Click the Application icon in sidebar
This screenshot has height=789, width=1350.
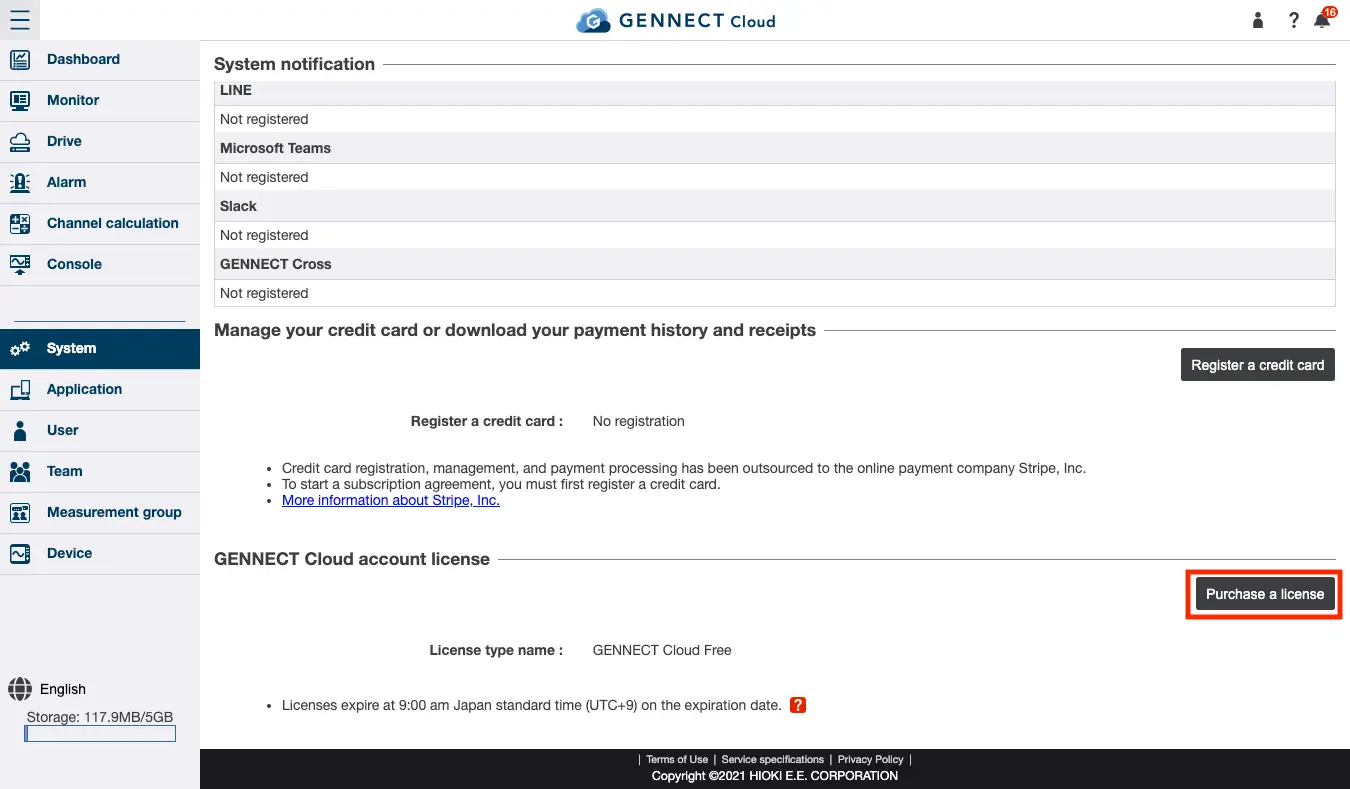[x=20, y=390]
